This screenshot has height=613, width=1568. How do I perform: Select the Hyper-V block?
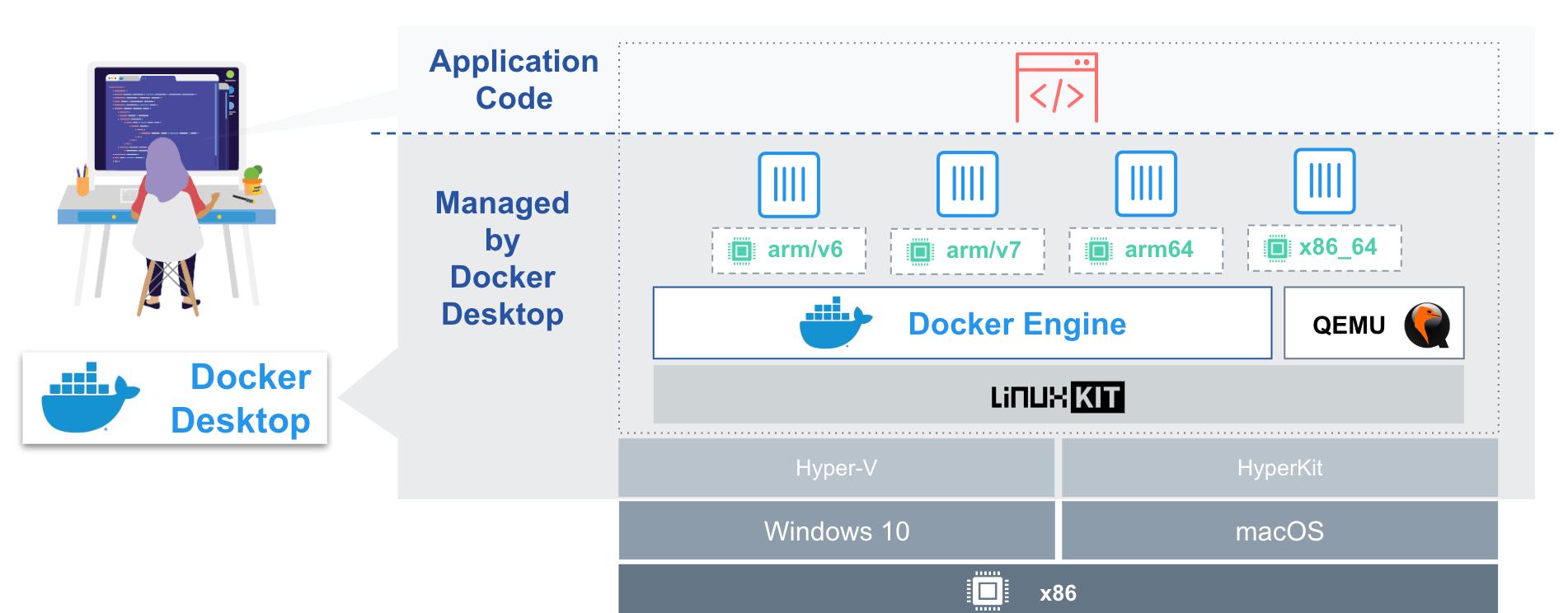click(836, 468)
